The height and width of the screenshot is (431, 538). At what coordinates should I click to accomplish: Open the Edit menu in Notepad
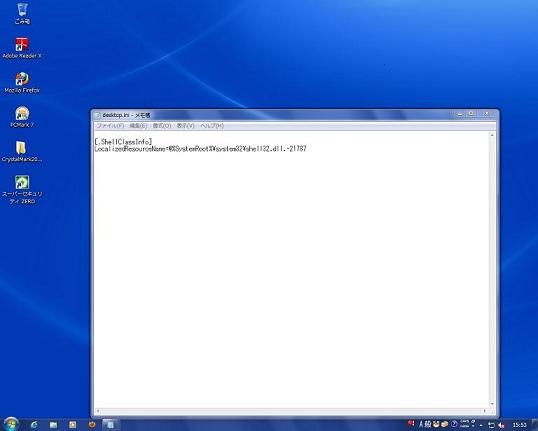point(138,126)
